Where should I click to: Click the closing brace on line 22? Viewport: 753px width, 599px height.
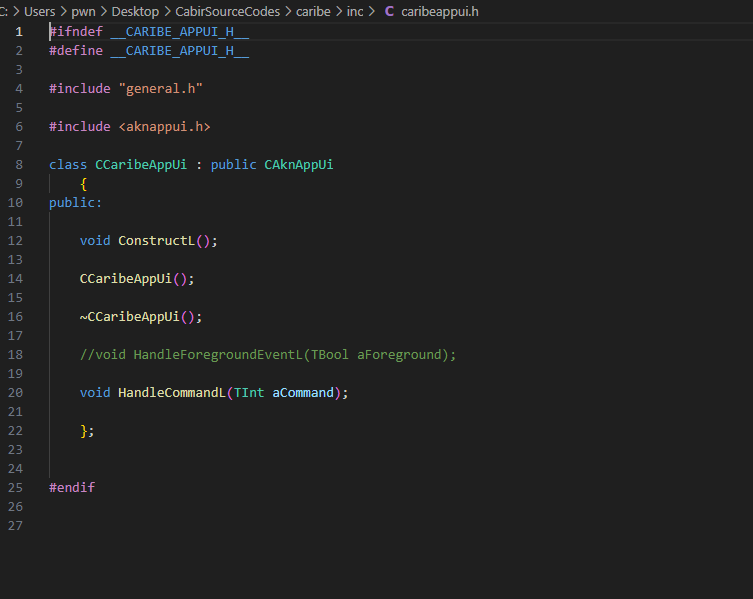(x=84, y=431)
